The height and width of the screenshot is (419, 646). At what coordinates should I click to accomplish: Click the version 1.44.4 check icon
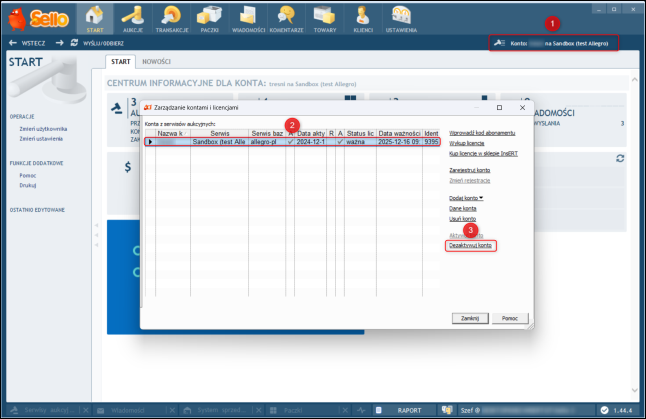pos(604,410)
